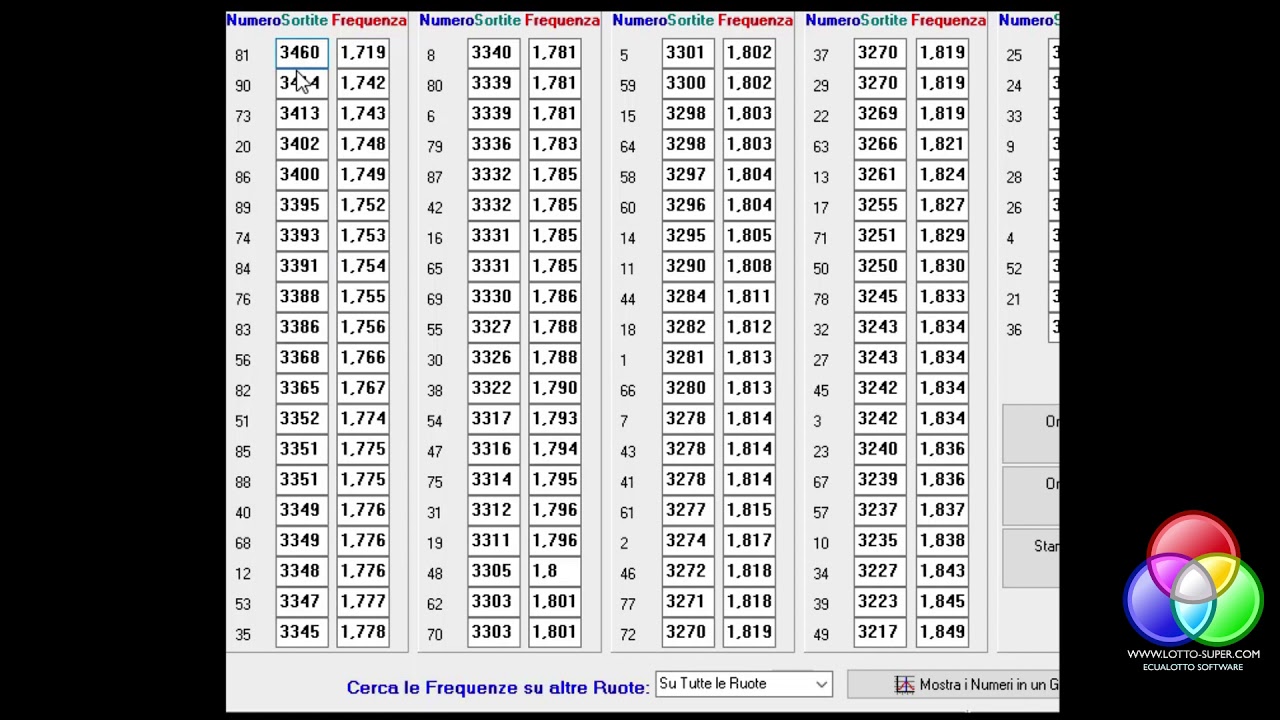The height and width of the screenshot is (720, 1280).
Task: Select the Sortite value 3217 for numero 49
Action: pyautogui.click(x=880, y=633)
